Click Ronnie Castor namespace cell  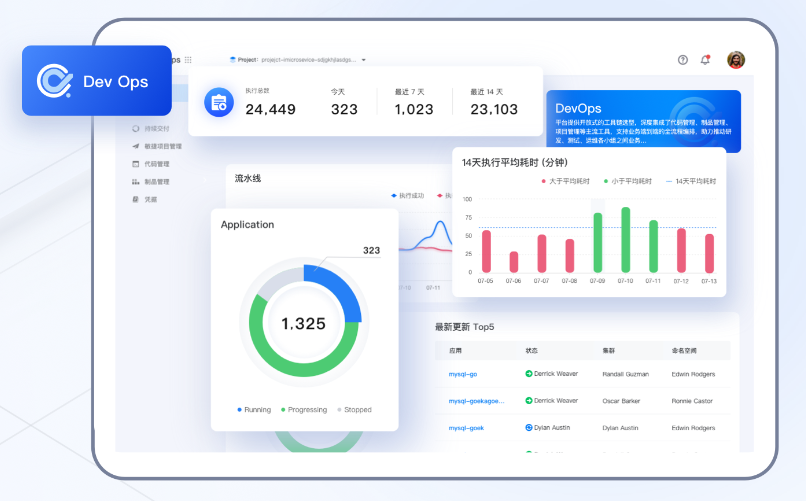point(692,401)
